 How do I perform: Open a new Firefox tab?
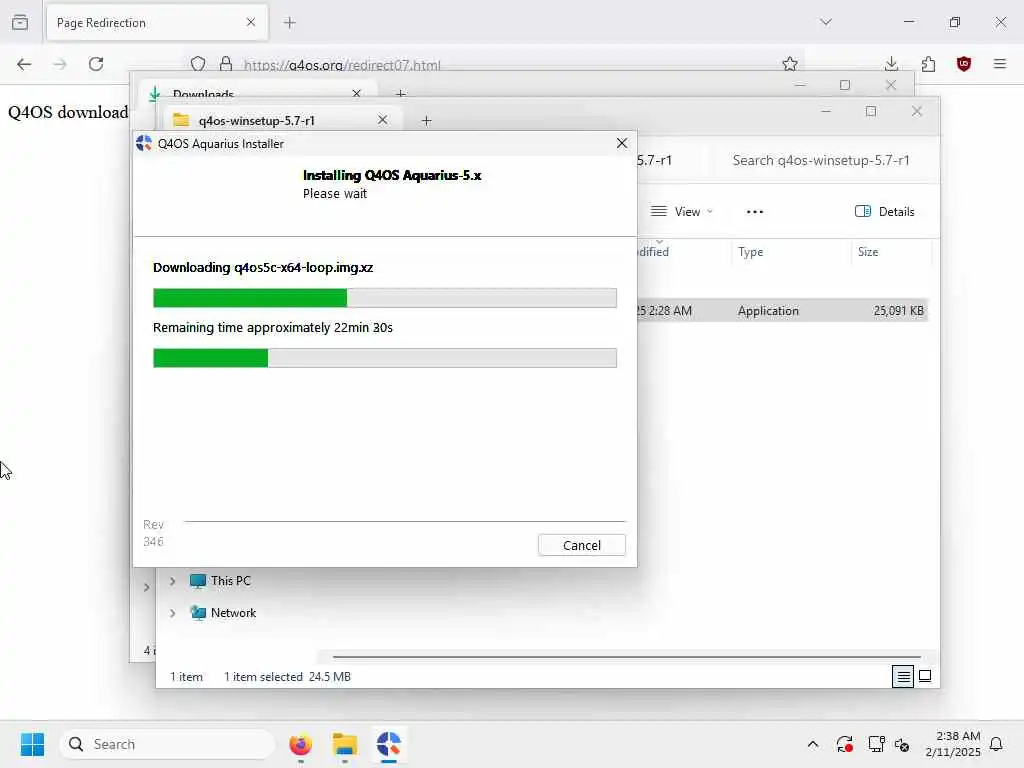pyautogui.click(x=290, y=23)
